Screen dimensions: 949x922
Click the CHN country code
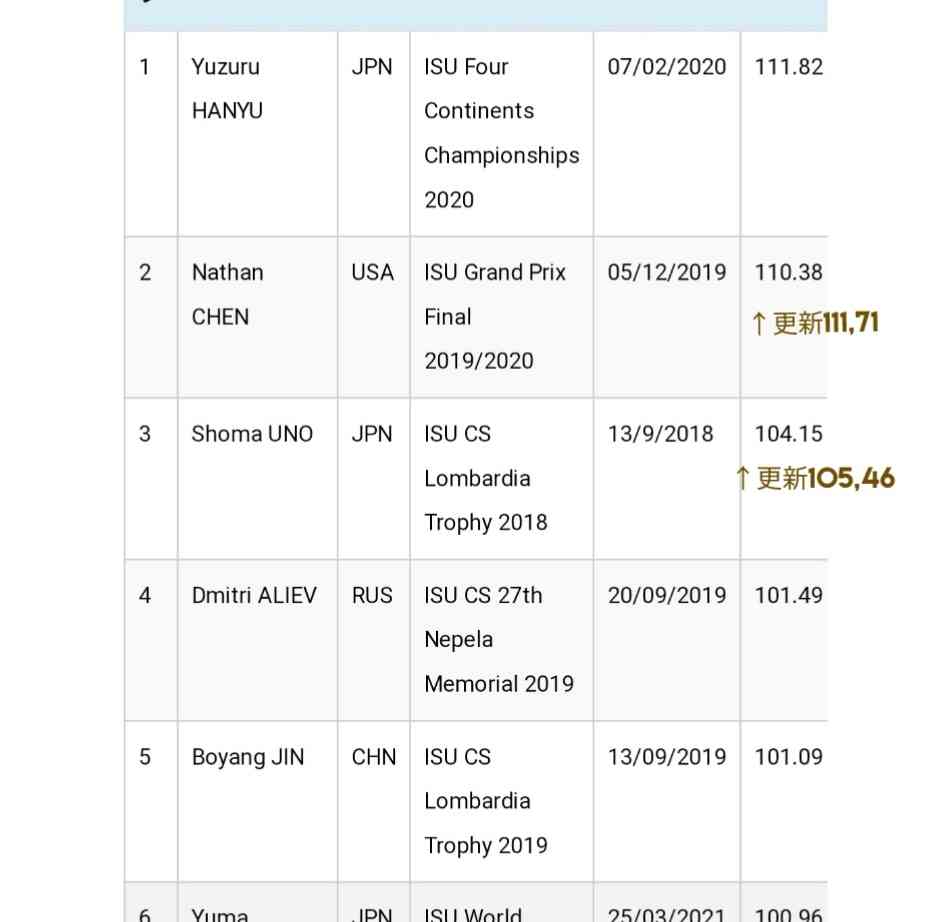point(374,757)
